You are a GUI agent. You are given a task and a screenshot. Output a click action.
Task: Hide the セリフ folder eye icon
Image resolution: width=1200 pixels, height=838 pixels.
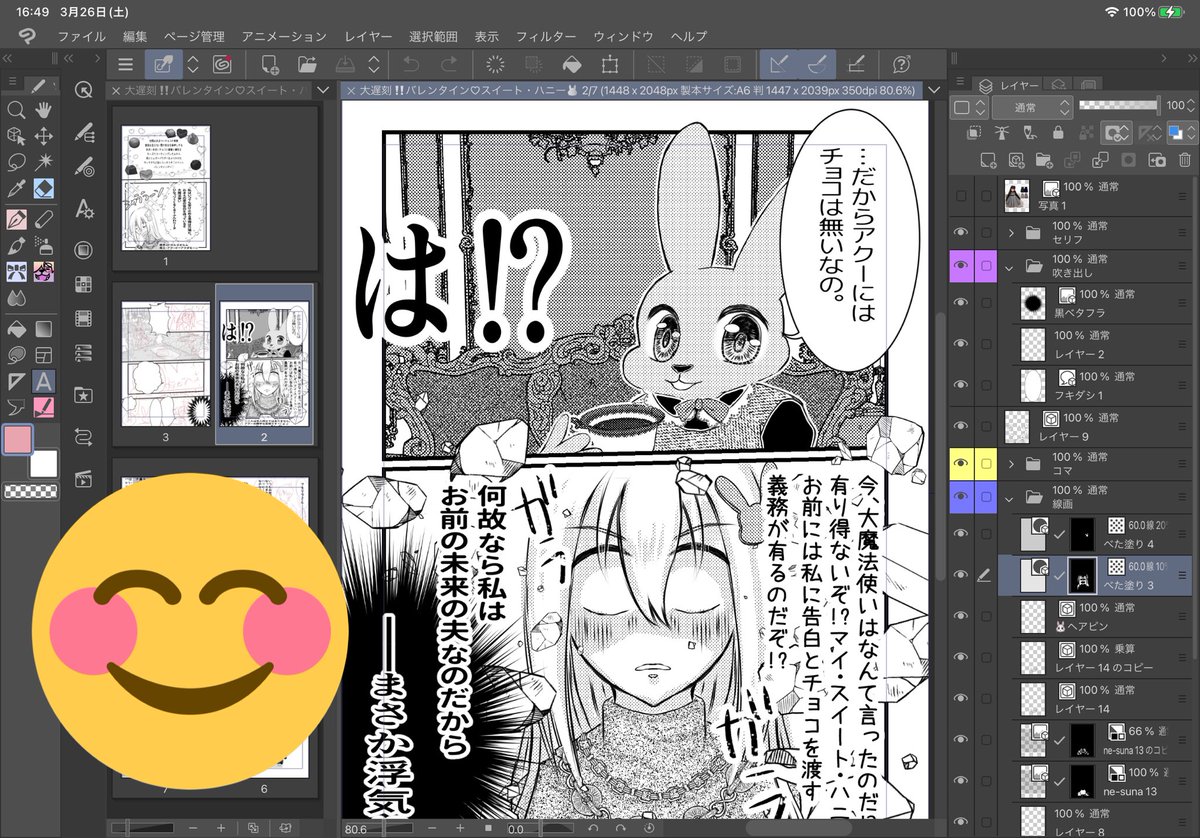pos(961,232)
